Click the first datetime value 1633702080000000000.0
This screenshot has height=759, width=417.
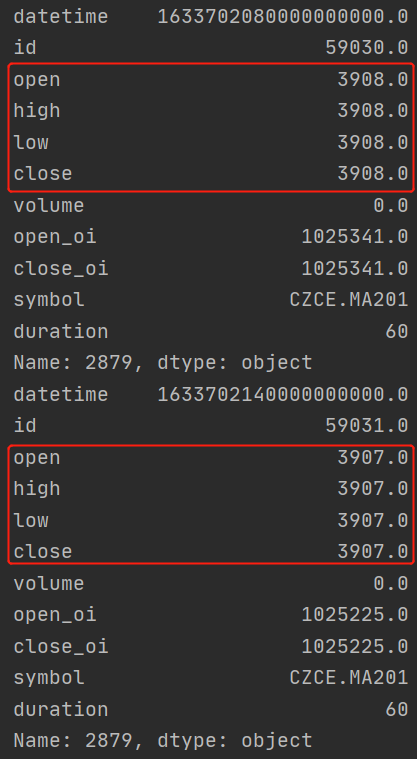click(283, 16)
